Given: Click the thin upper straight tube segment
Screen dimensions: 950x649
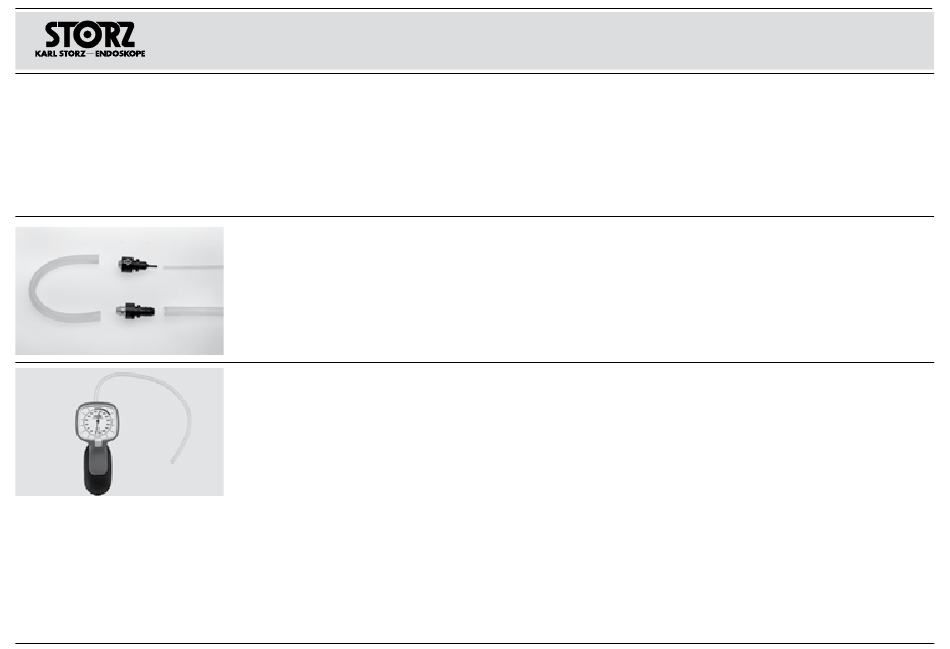Looking at the screenshot, I should click(194, 267).
